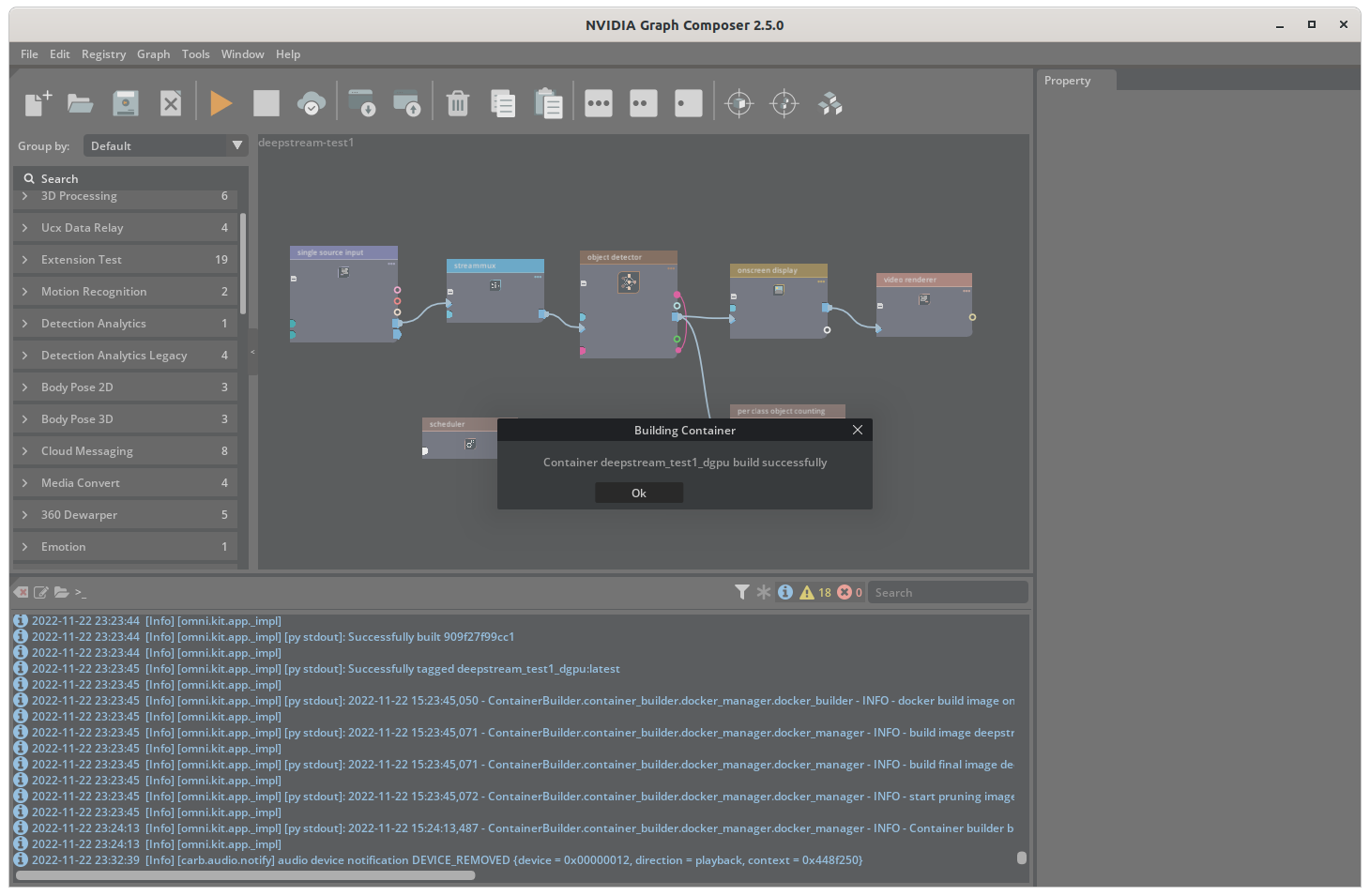This screenshot has width=1370, height=896.
Task: Close the current graph with the X page icon
Action: [x=171, y=103]
